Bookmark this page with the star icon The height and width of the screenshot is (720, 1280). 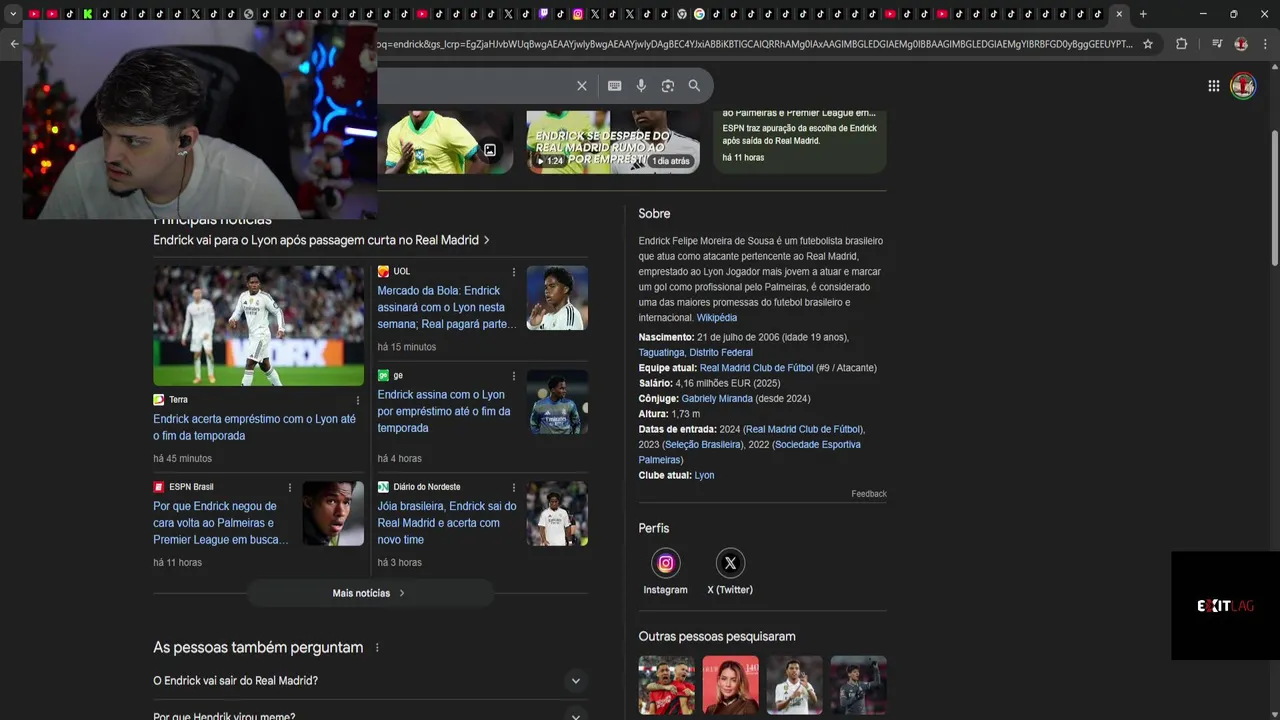pos(1148,44)
